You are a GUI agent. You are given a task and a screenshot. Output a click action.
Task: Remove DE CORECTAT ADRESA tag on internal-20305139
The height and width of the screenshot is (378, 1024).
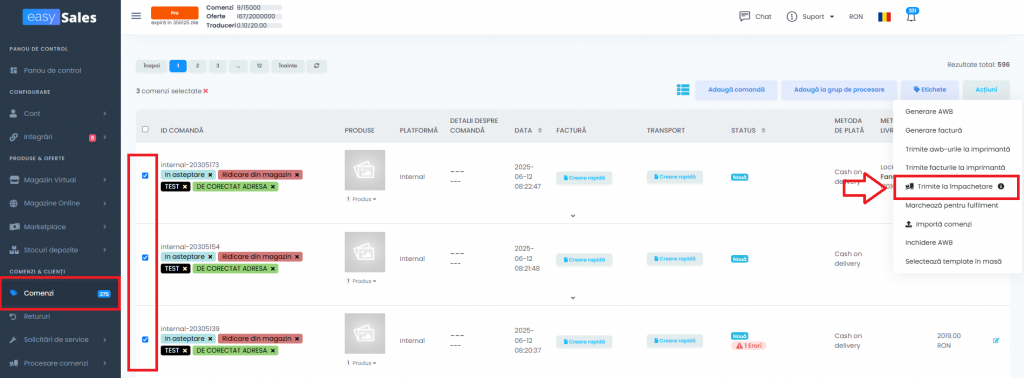click(273, 351)
